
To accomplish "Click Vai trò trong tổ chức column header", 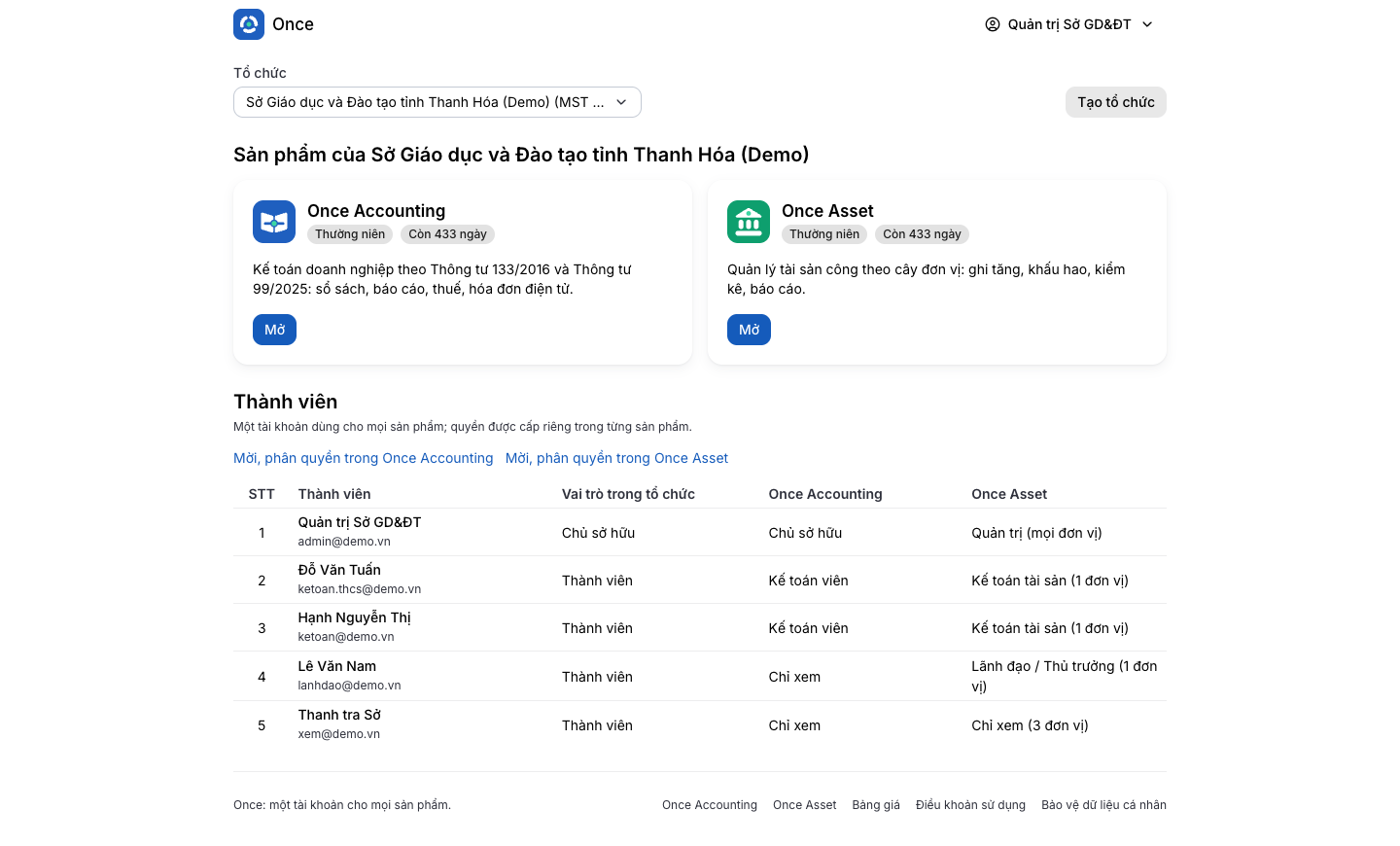I will [628, 494].
